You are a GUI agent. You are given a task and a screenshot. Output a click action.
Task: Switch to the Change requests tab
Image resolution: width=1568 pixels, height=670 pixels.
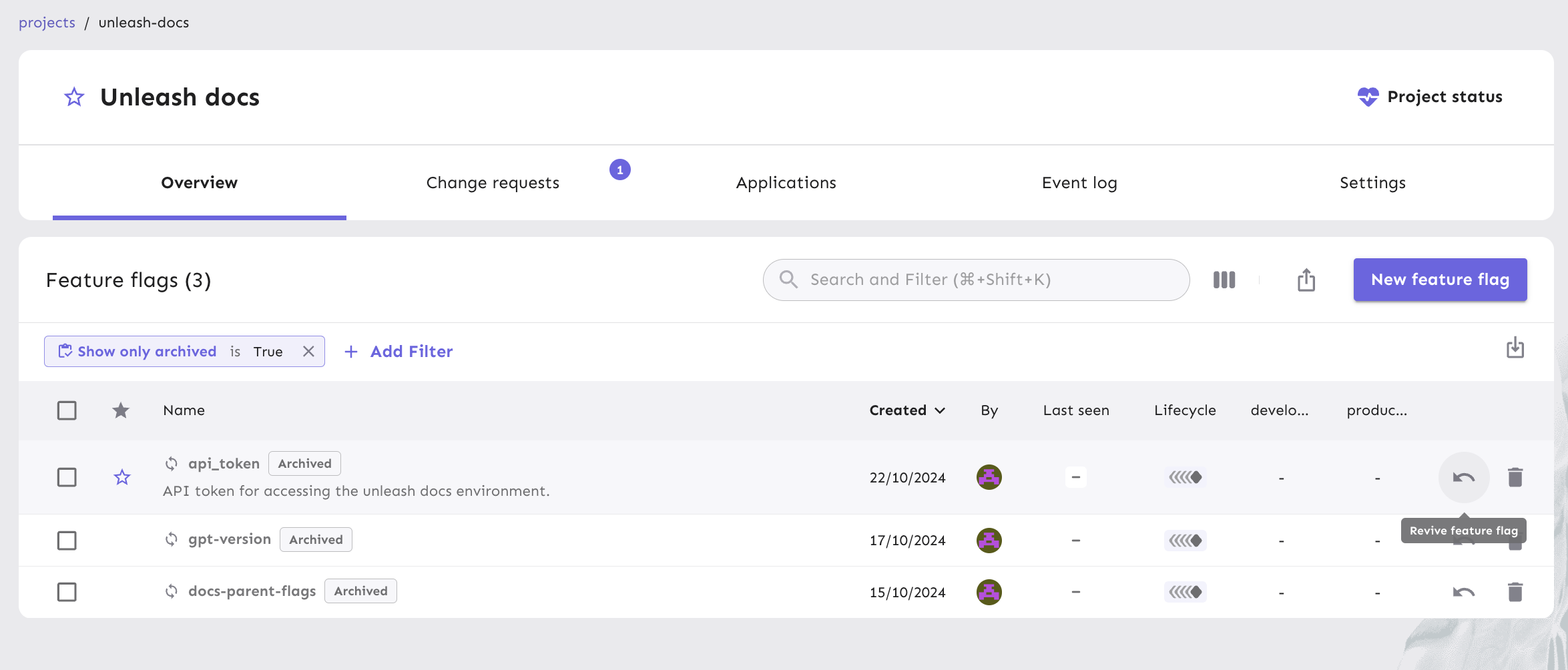click(493, 183)
